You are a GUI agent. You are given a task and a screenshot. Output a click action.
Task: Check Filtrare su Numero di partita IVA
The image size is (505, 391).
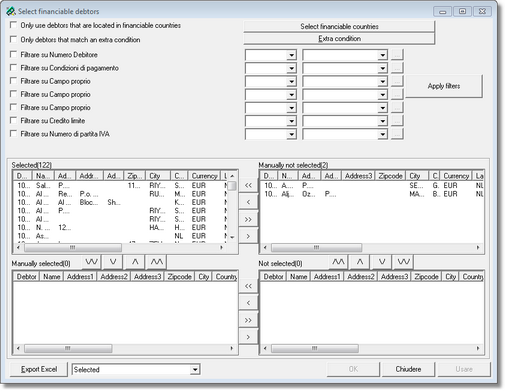point(13,134)
